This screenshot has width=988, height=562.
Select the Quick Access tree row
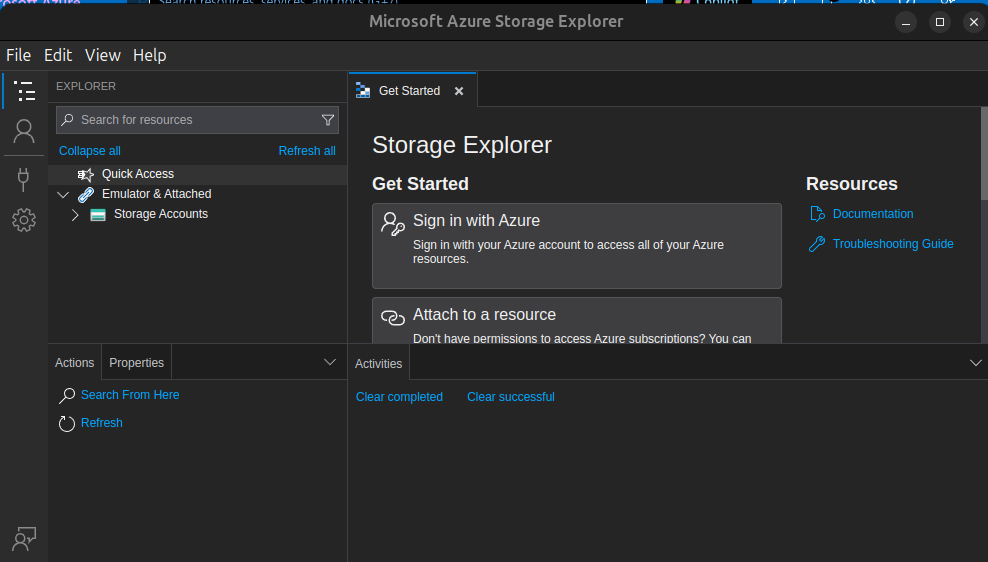[198, 175]
